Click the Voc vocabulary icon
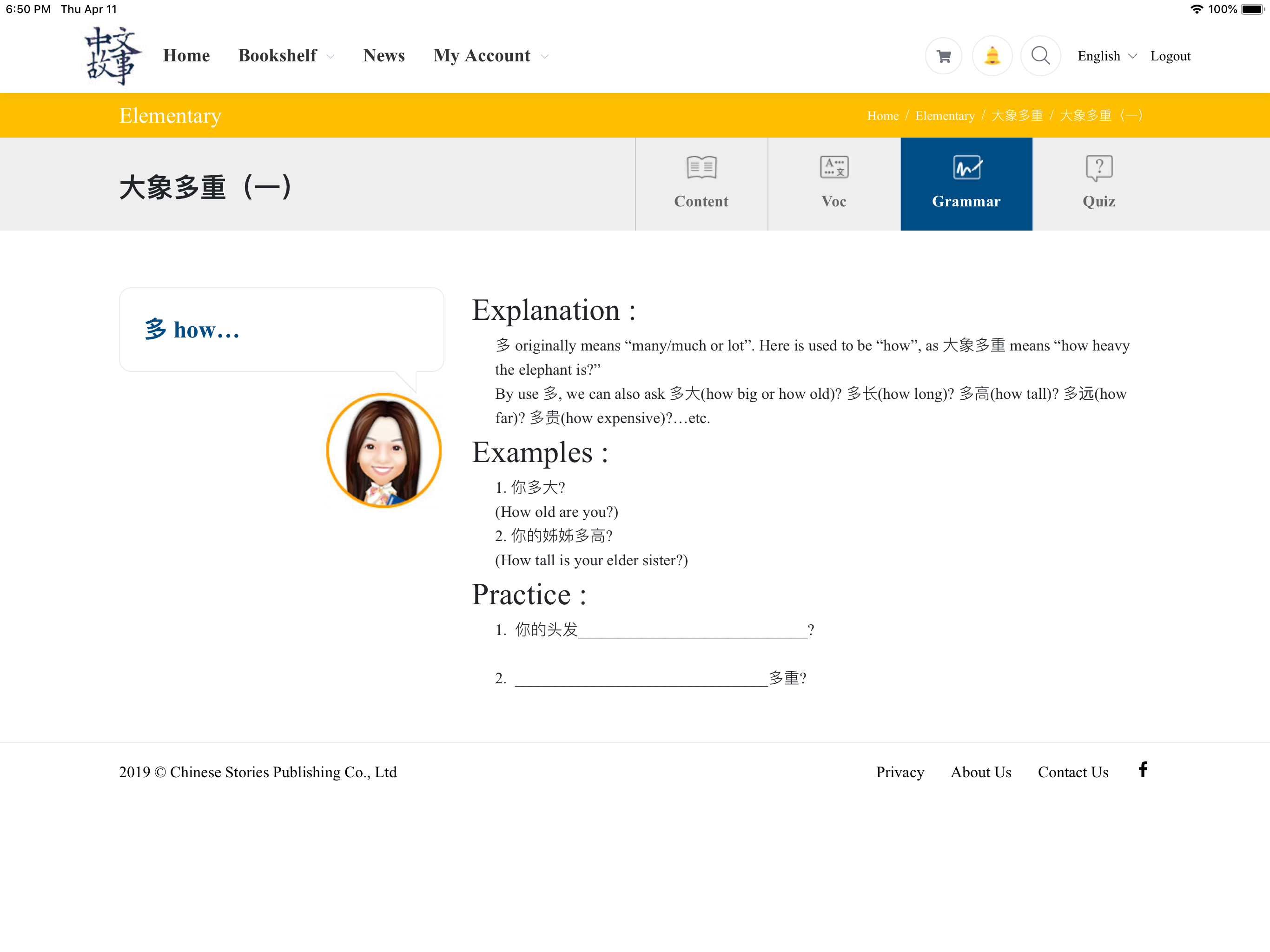1270x952 pixels. [x=833, y=168]
